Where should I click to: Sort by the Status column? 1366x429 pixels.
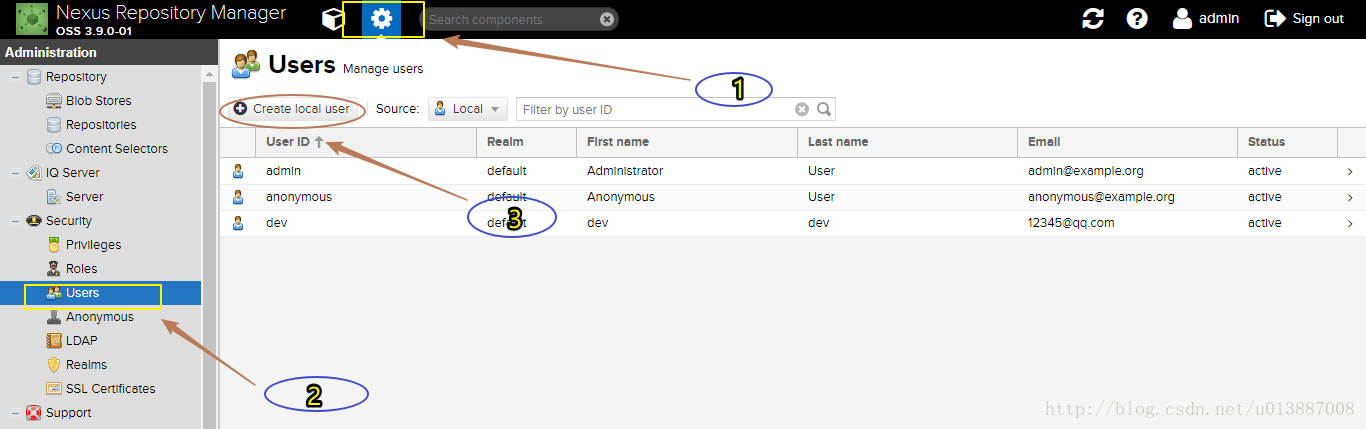click(1287, 142)
